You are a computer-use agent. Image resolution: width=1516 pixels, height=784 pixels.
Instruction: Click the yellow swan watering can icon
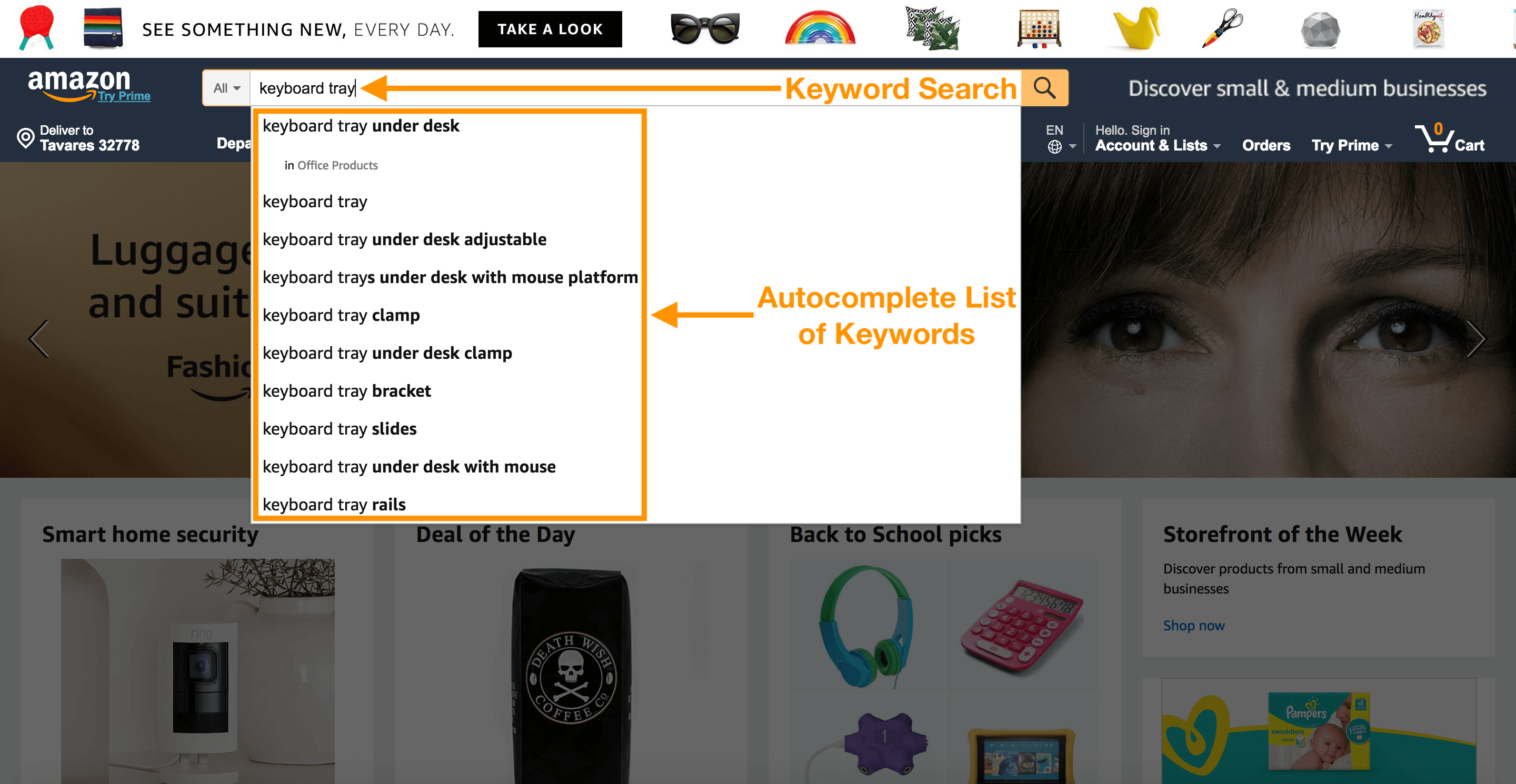1135,29
